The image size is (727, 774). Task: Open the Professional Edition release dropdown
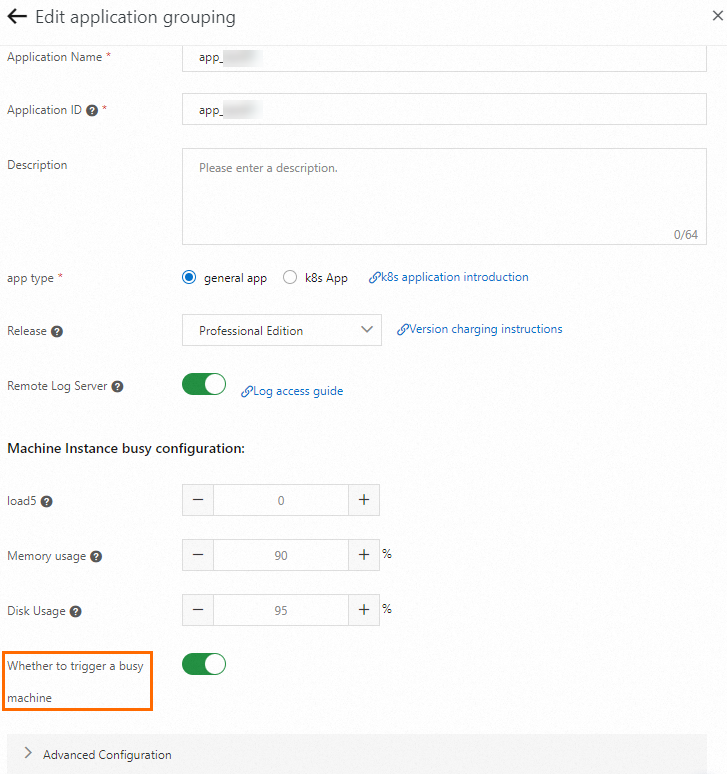(x=282, y=330)
